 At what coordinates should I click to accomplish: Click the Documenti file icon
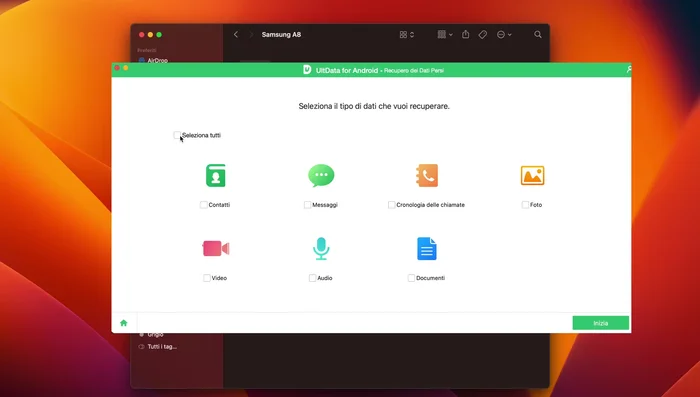pyautogui.click(x=427, y=248)
